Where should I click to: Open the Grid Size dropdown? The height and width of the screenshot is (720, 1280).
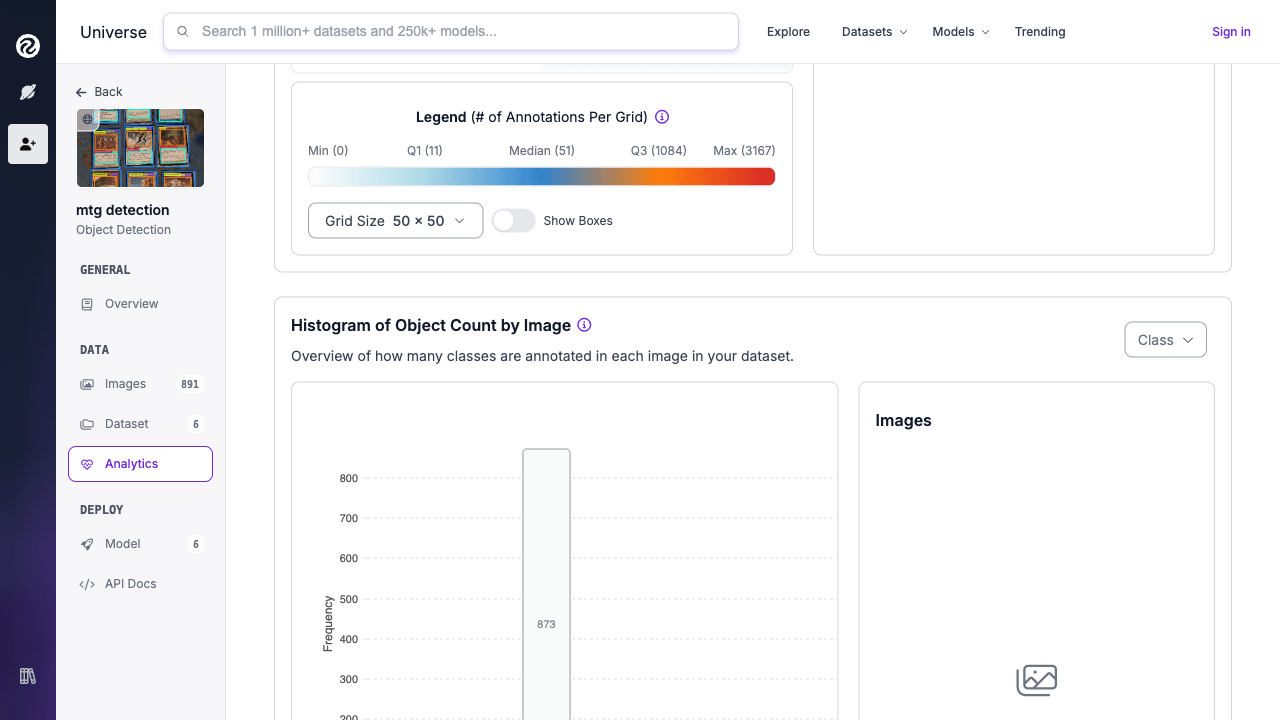395,220
